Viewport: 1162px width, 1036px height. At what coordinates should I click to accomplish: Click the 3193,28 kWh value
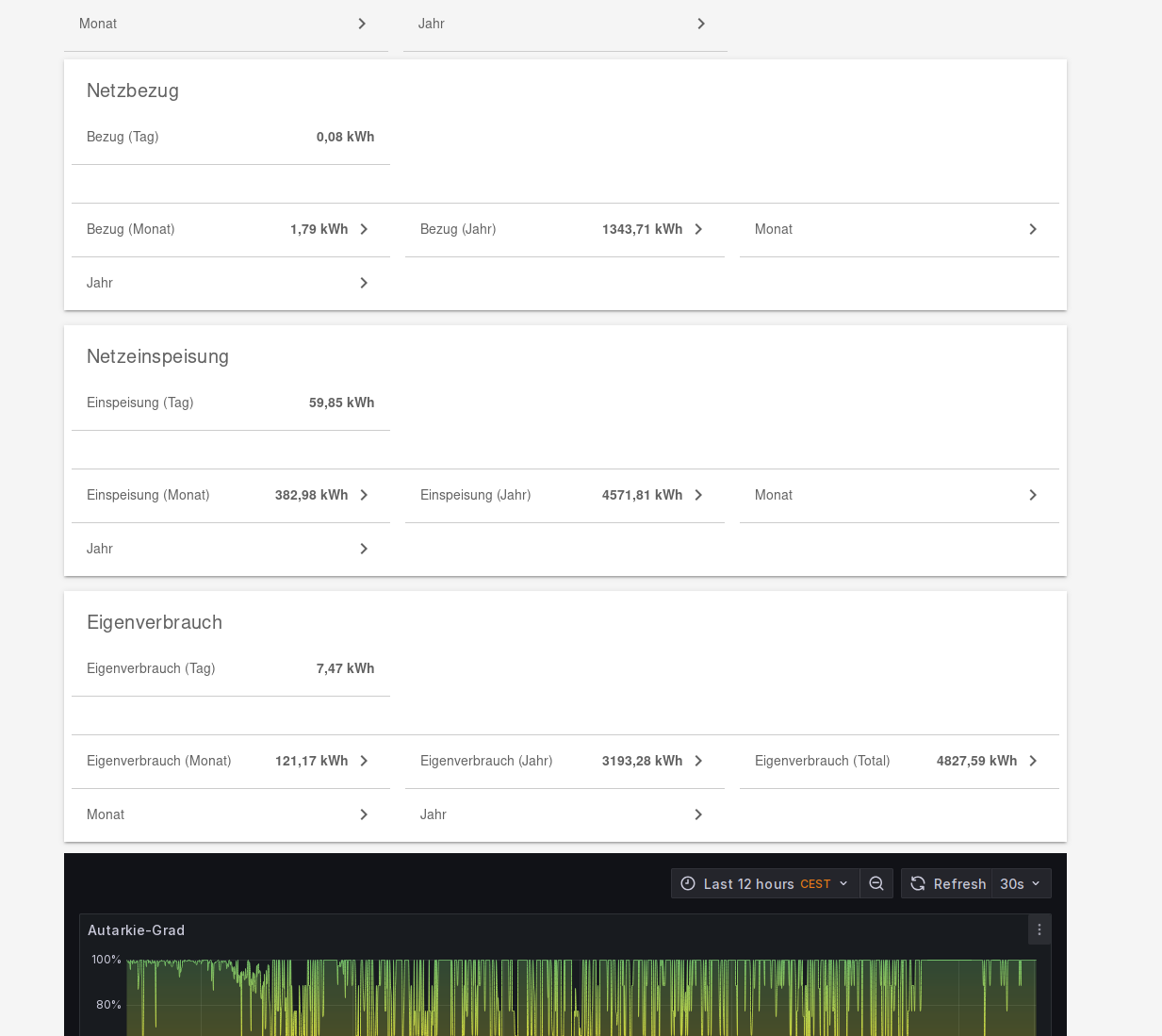642,761
